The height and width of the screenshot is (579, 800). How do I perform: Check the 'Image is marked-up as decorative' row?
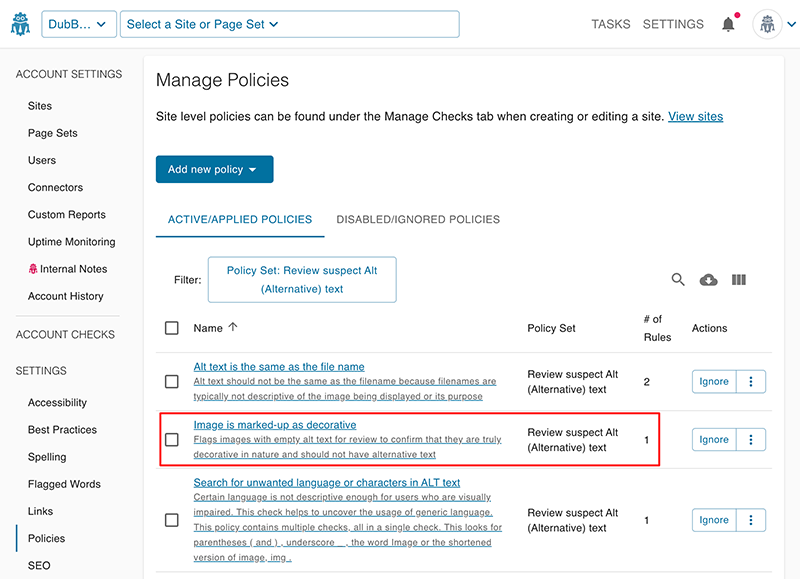pyautogui.click(x=172, y=439)
